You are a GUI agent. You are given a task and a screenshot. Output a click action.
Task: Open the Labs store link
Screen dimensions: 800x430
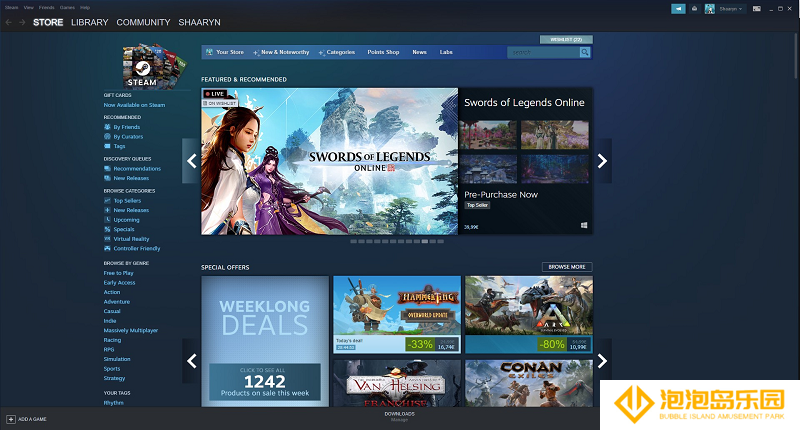pos(446,52)
